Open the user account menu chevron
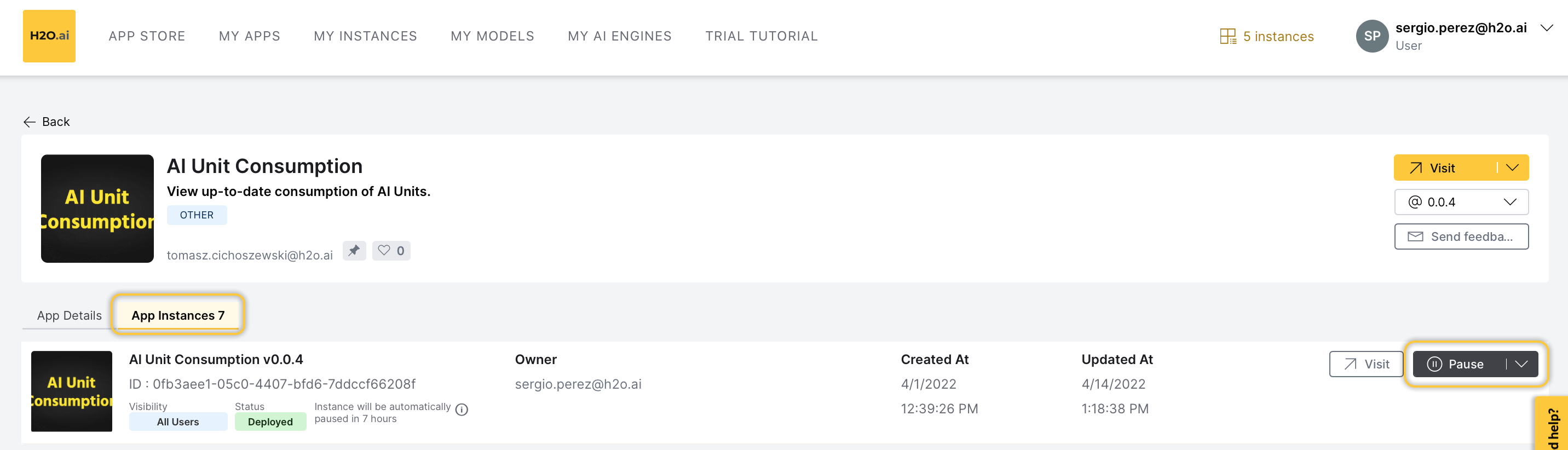This screenshot has height=450, width=1568. tap(1546, 28)
